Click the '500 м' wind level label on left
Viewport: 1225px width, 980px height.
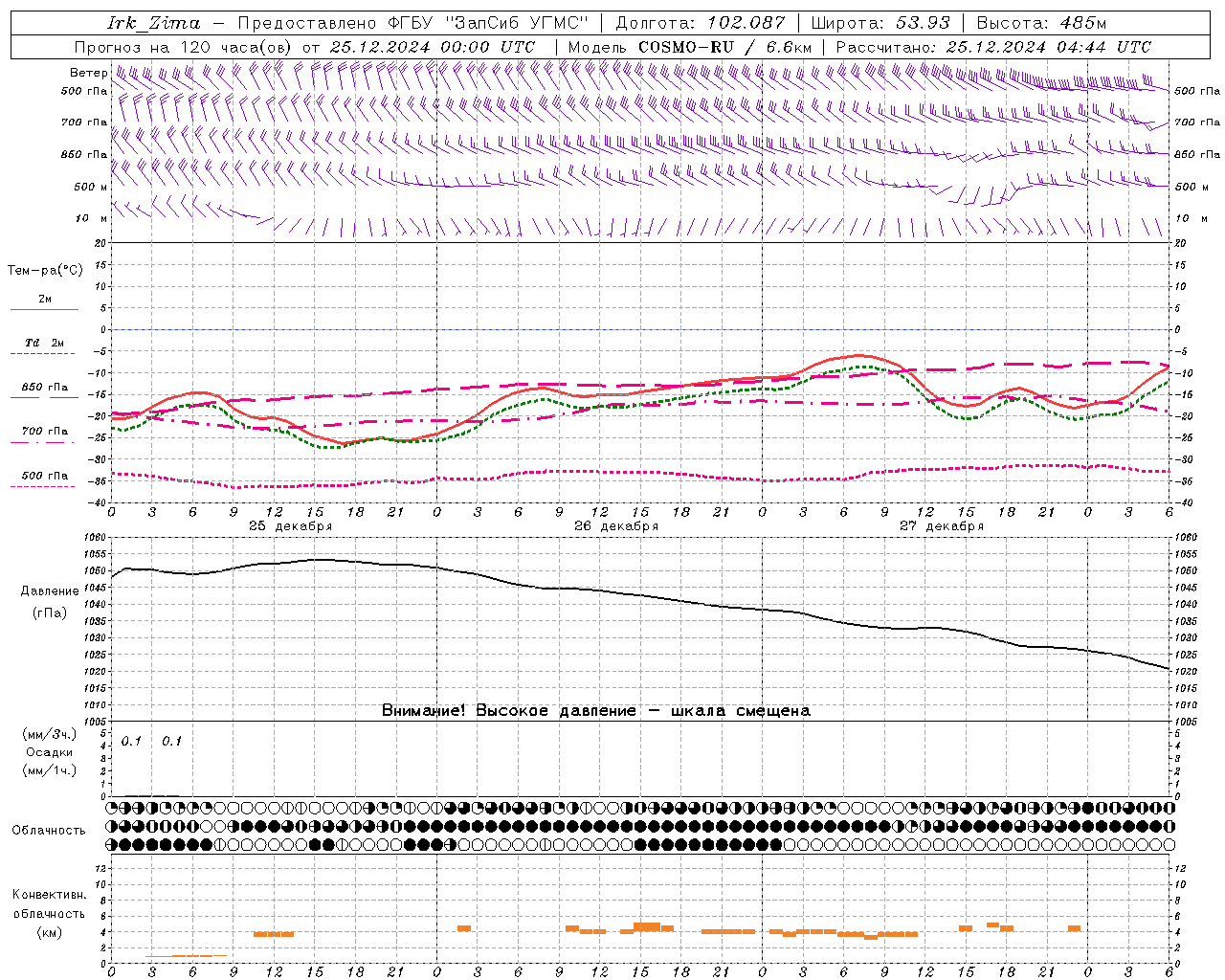(x=91, y=187)
